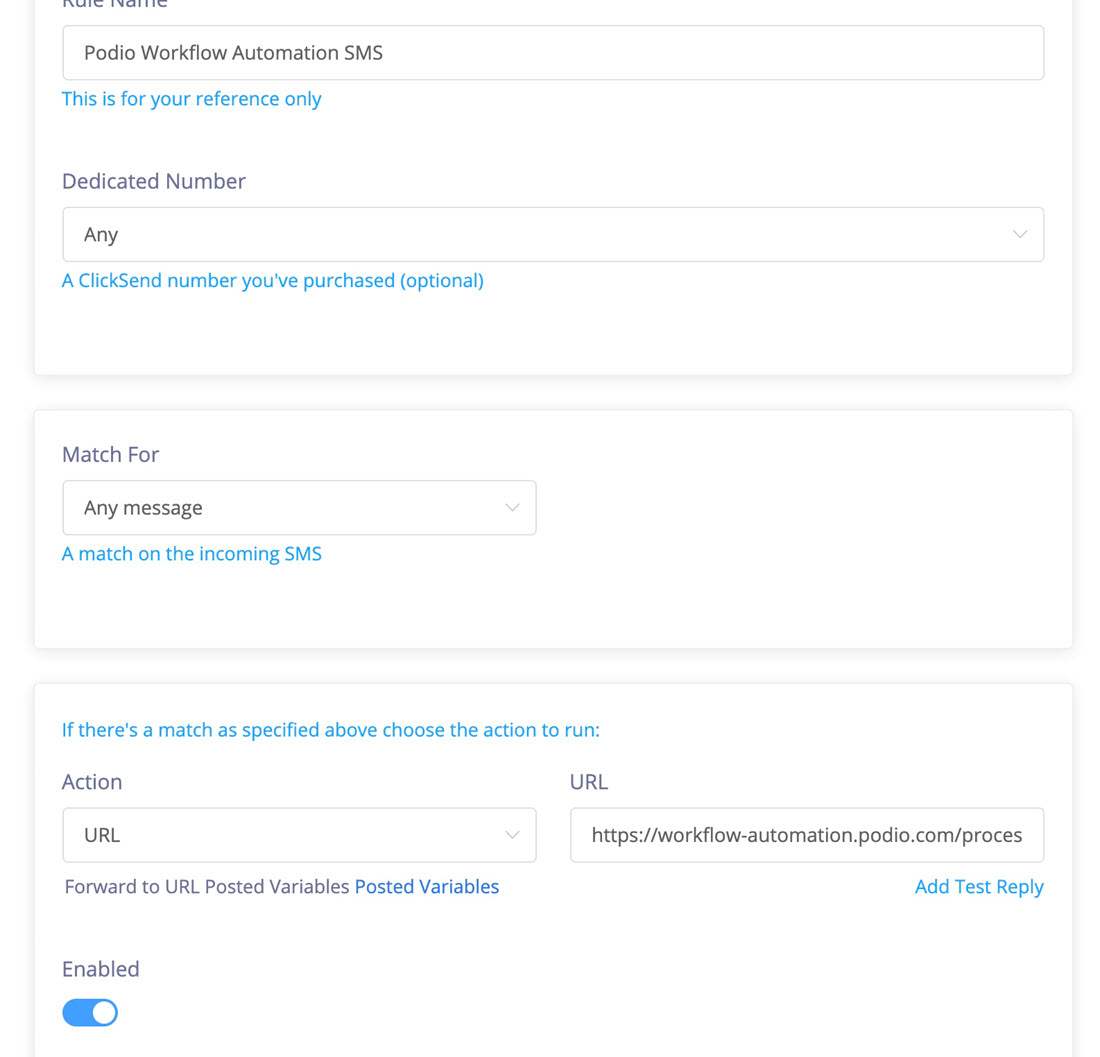Click the ClickSend number purchased hint text
The height and width of the screenshot is (1057, 1100).
[x=272, y=280]
